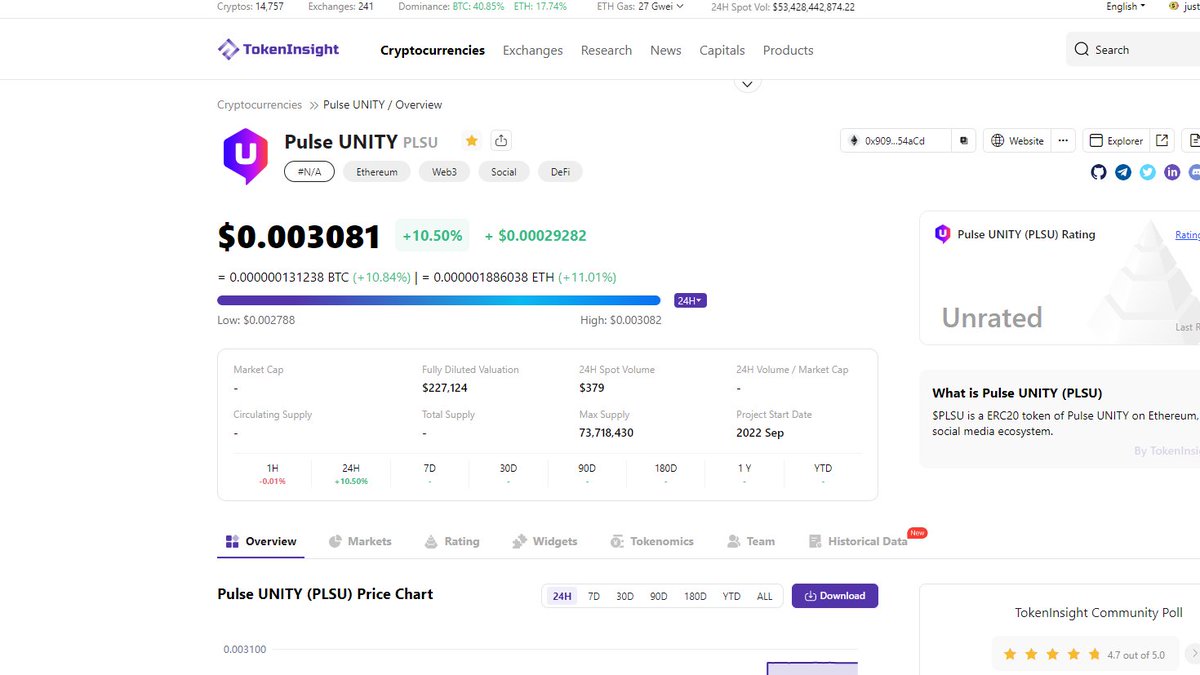Click the Cryptocurrencies breadcrumb link
Image resolution: width=1200 pixels, height=675 pixels.
(x=259, y=105)
